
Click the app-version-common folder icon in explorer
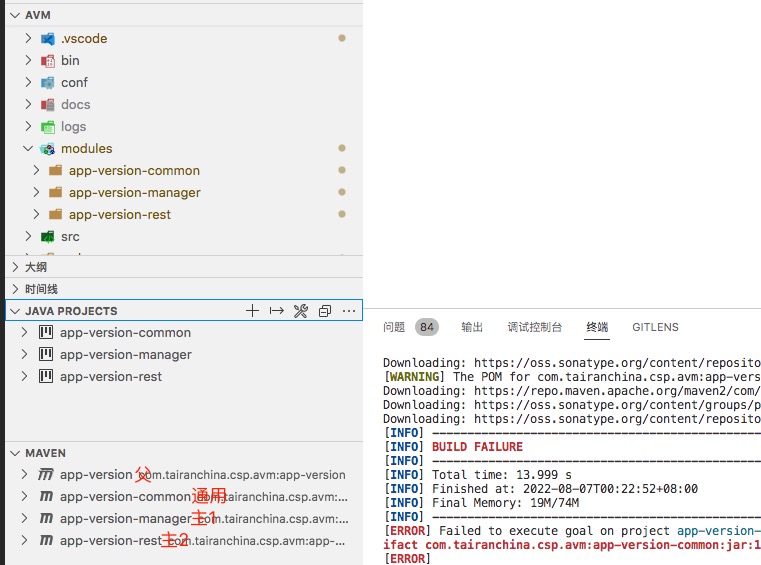pyautogui.click(x=56, y=170)
